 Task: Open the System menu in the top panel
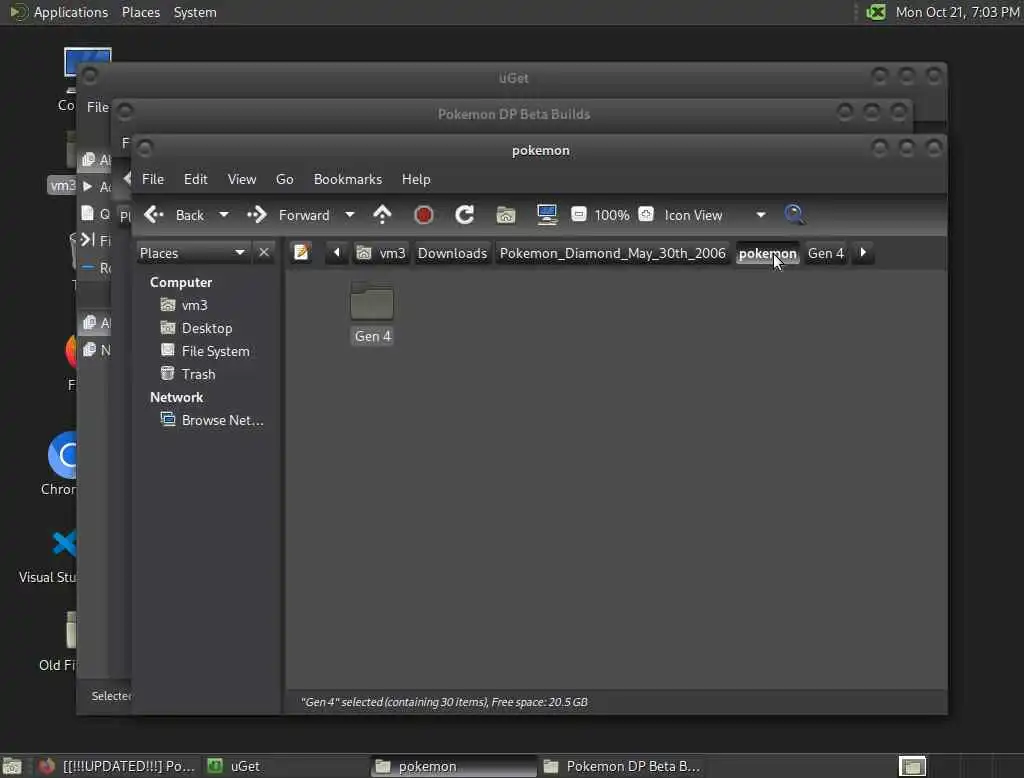click(x=195, y=12)
